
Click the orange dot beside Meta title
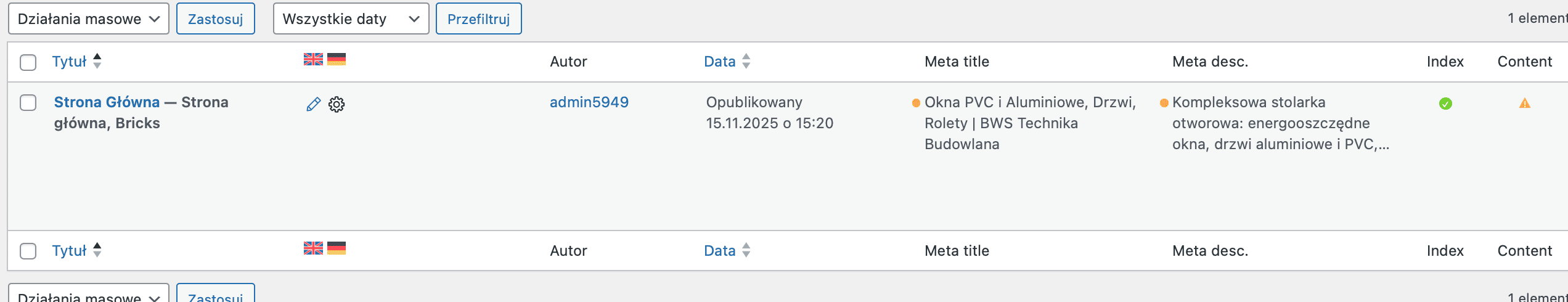[x=916, y=103]
